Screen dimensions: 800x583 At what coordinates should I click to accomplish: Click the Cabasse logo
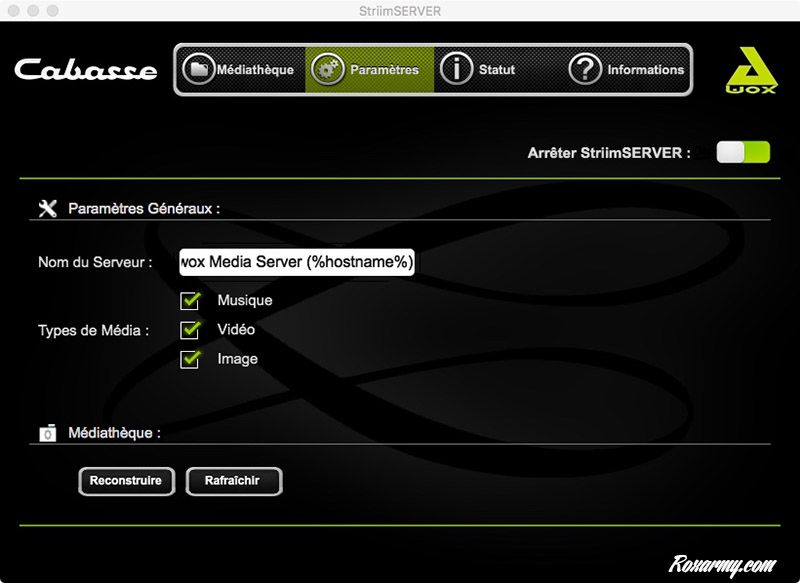86,71
